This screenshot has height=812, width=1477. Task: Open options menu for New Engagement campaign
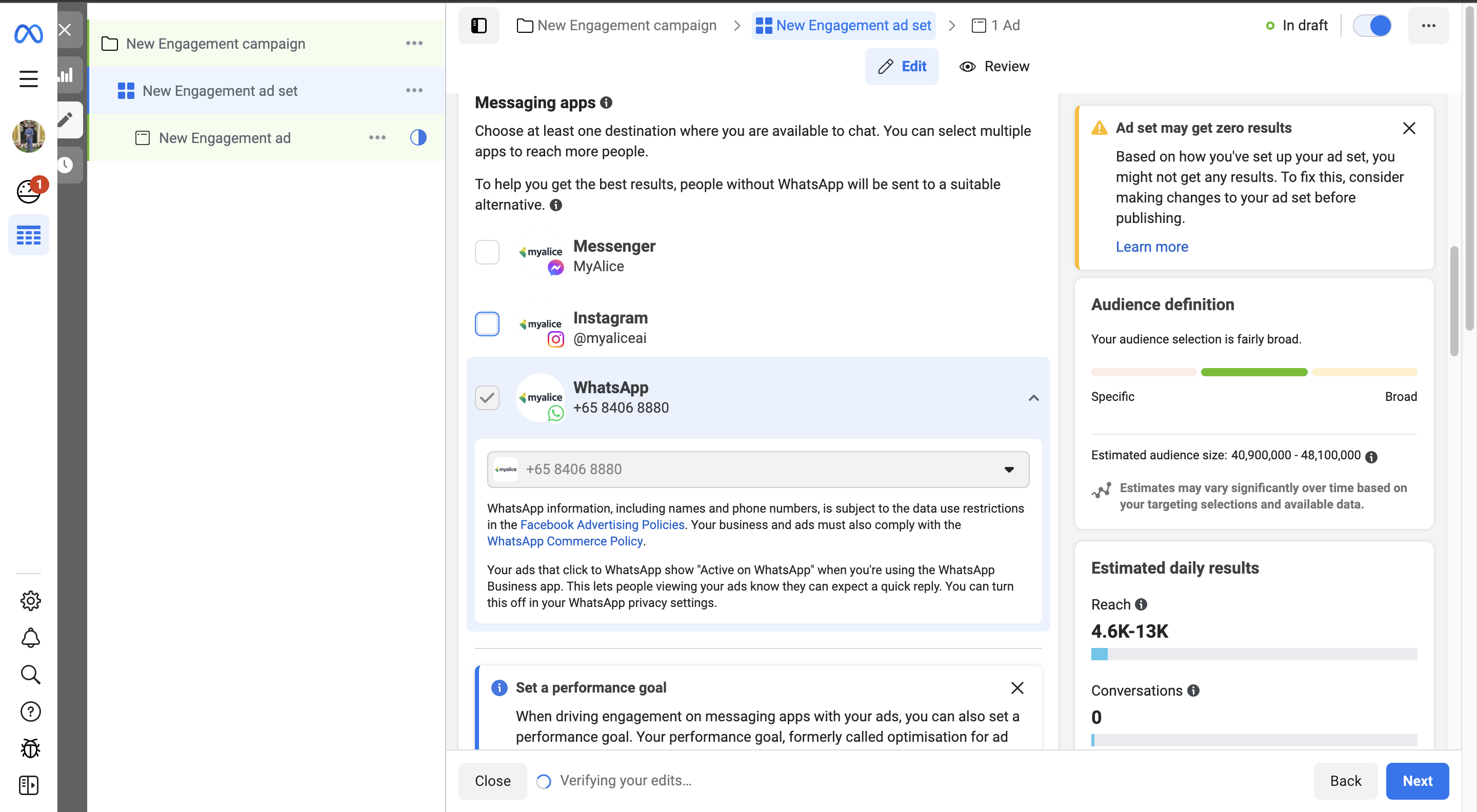tap(414, 44)
